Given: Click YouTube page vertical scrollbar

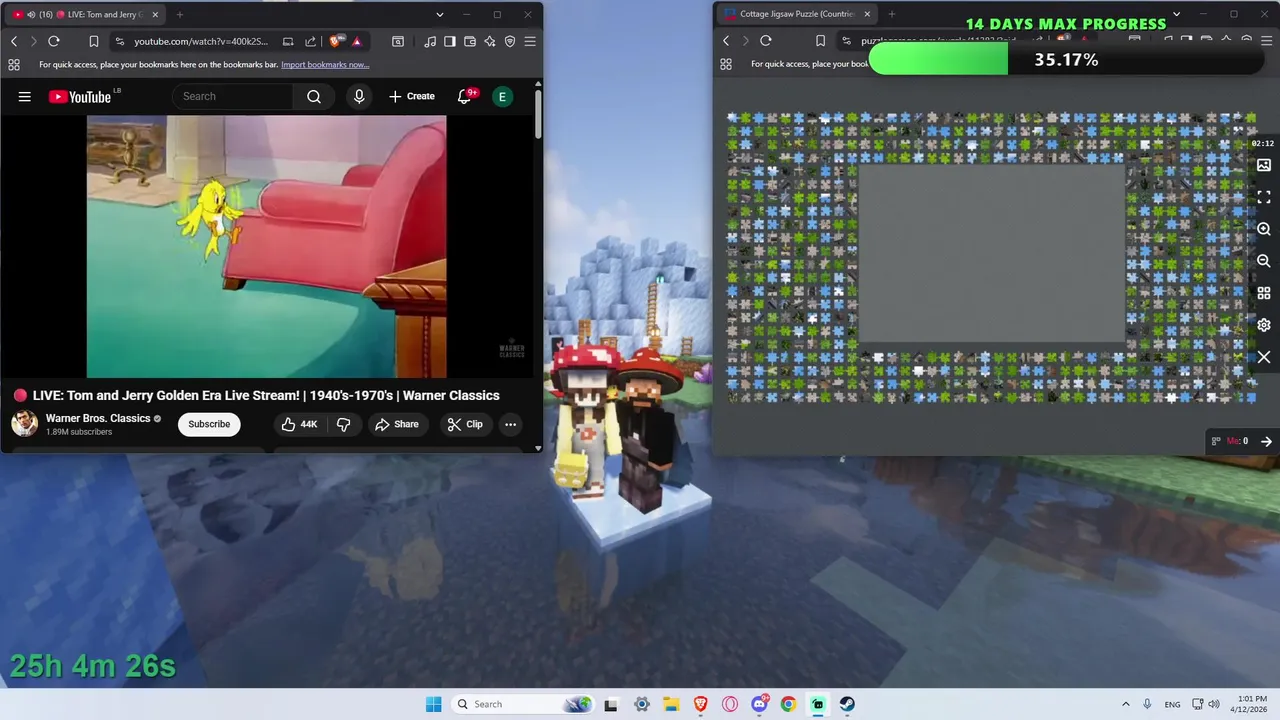Looking at the screenshot, I should 538,115.
